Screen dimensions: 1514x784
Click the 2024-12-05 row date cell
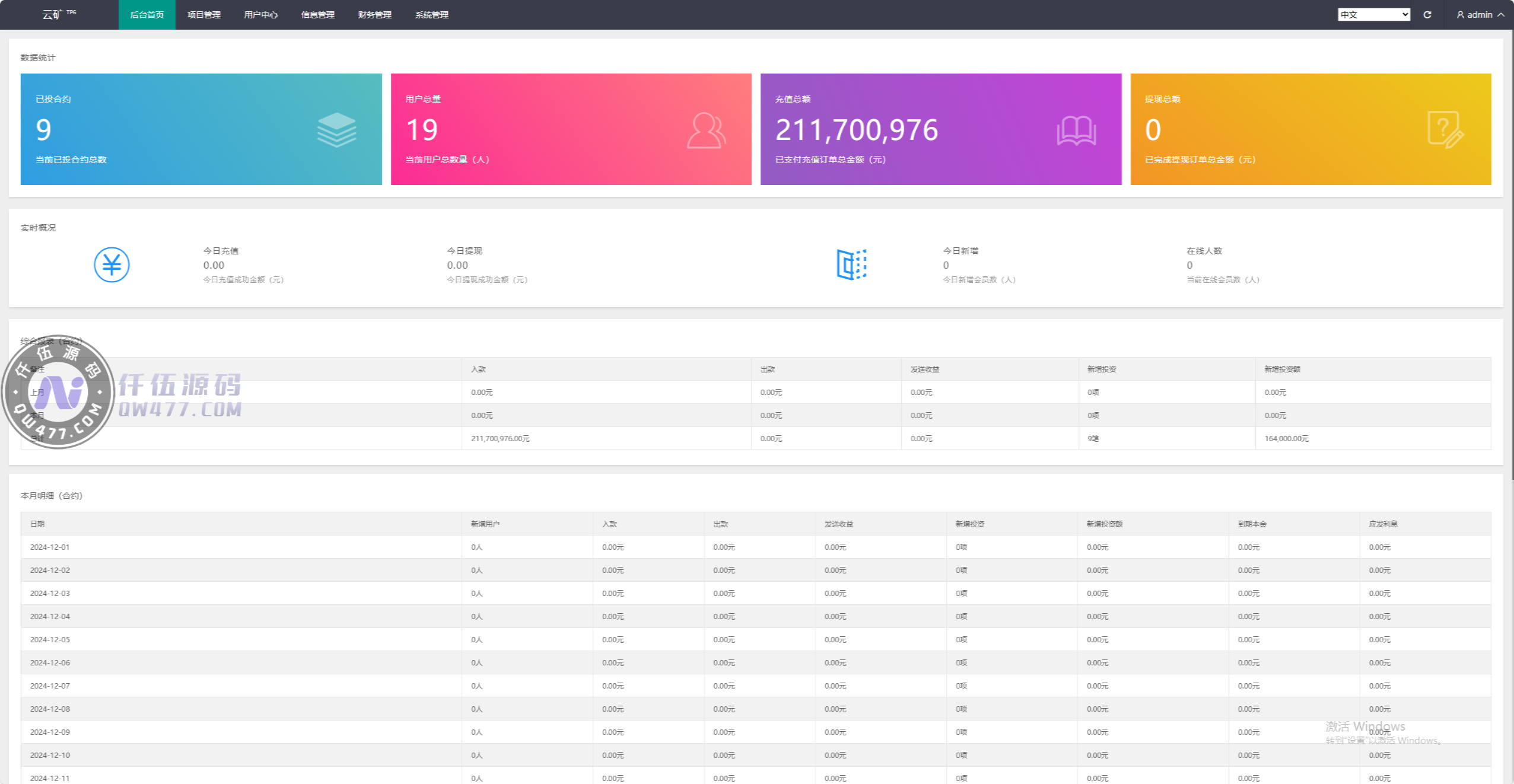pos(50,639)
